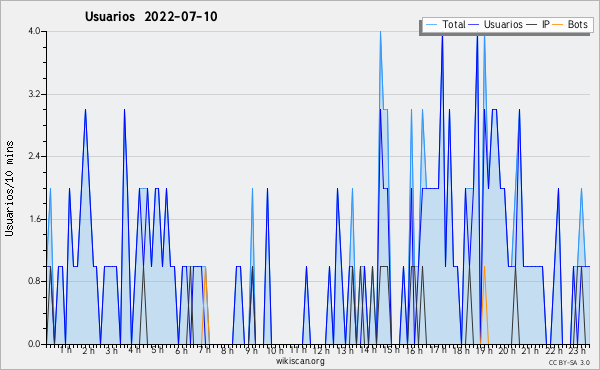The image size is (600, 370).
Task: Click the '17 h' x-axis label
Action: (x=438, y=350)
